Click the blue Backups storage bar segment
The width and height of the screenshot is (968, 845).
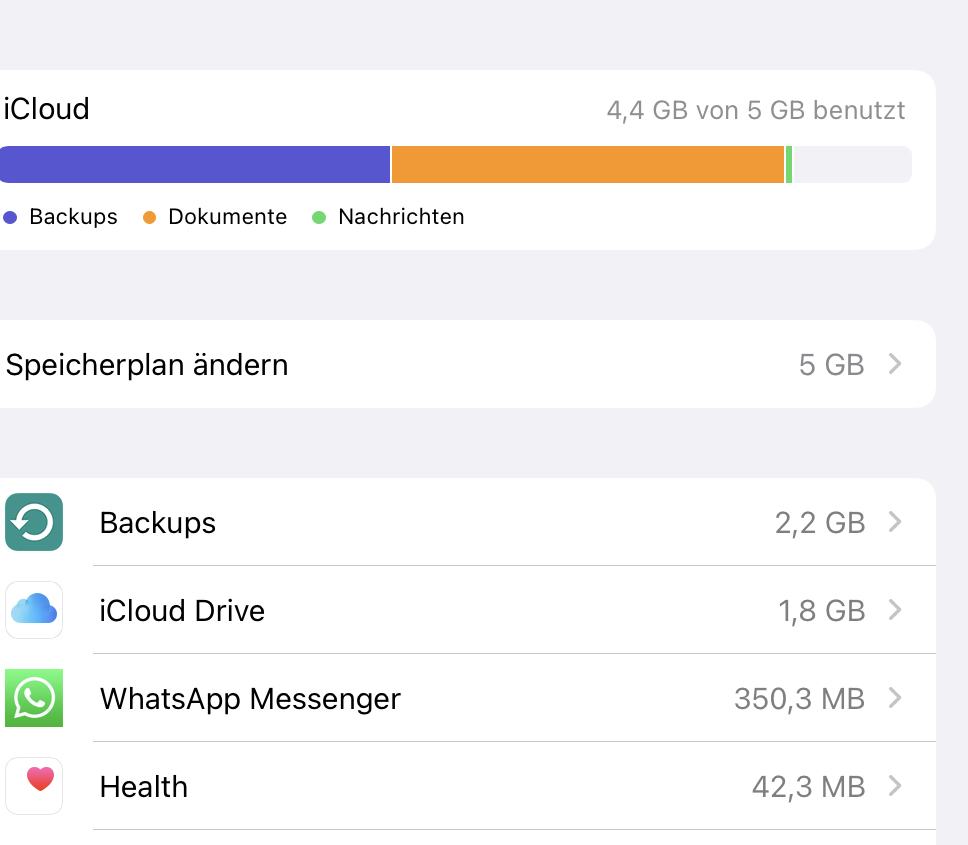point(195,165)
